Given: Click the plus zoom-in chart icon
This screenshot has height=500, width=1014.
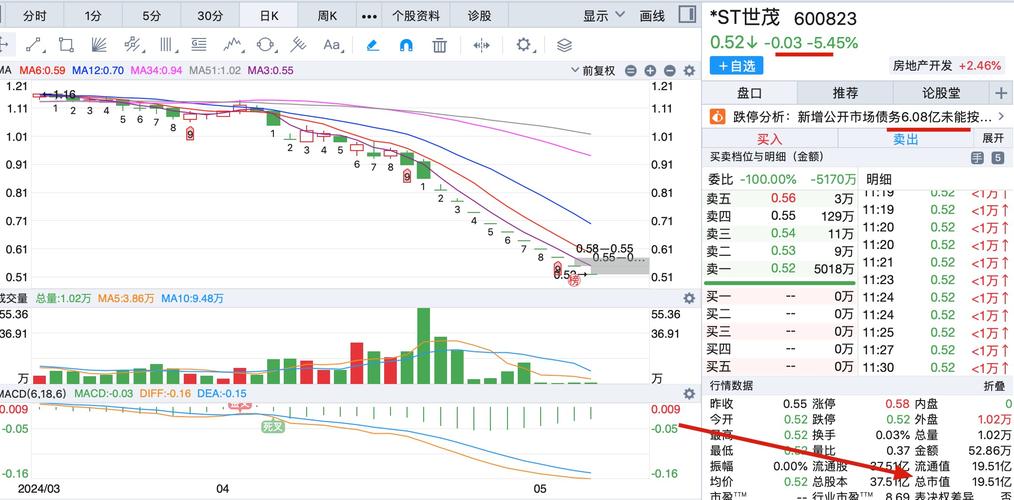Looking at the screenshot, I should coord(650,71).
